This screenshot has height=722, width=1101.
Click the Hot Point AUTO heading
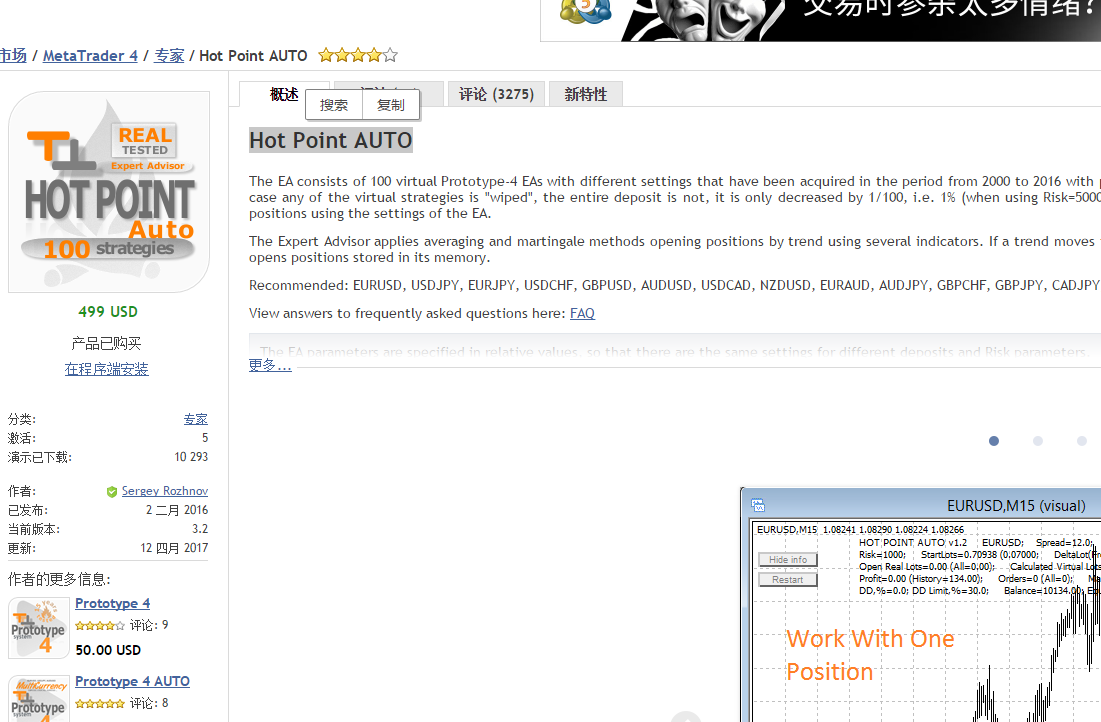click(x=331, y=140)
